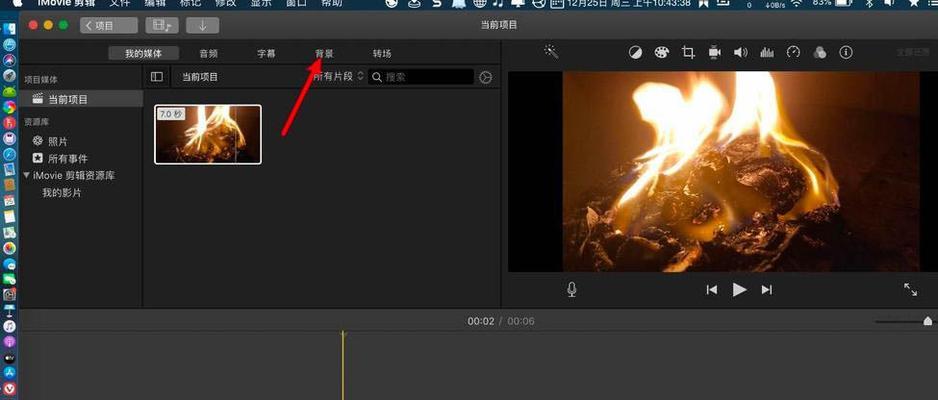This screenshot has height=400, width=938.
Task: Skip to next clip in viewer
Action: (766, 289)
